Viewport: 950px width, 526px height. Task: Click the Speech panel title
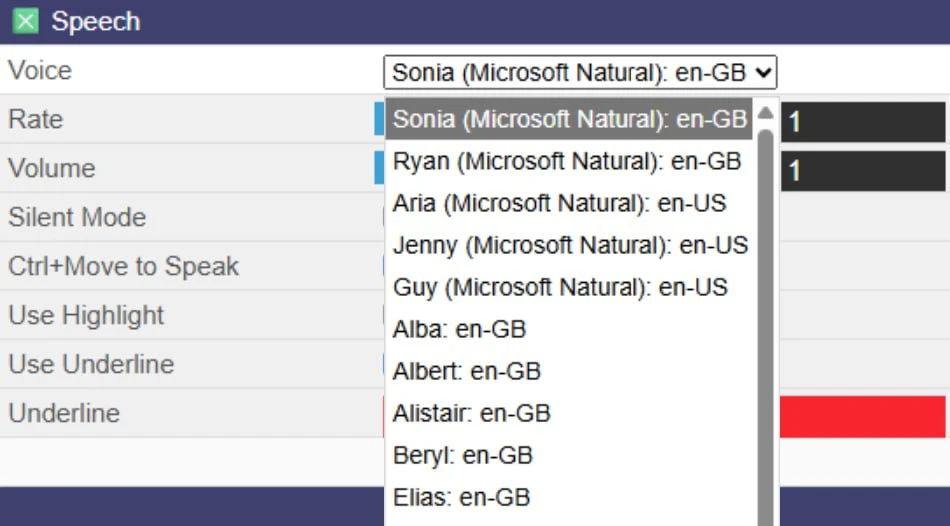click(96, 22)
